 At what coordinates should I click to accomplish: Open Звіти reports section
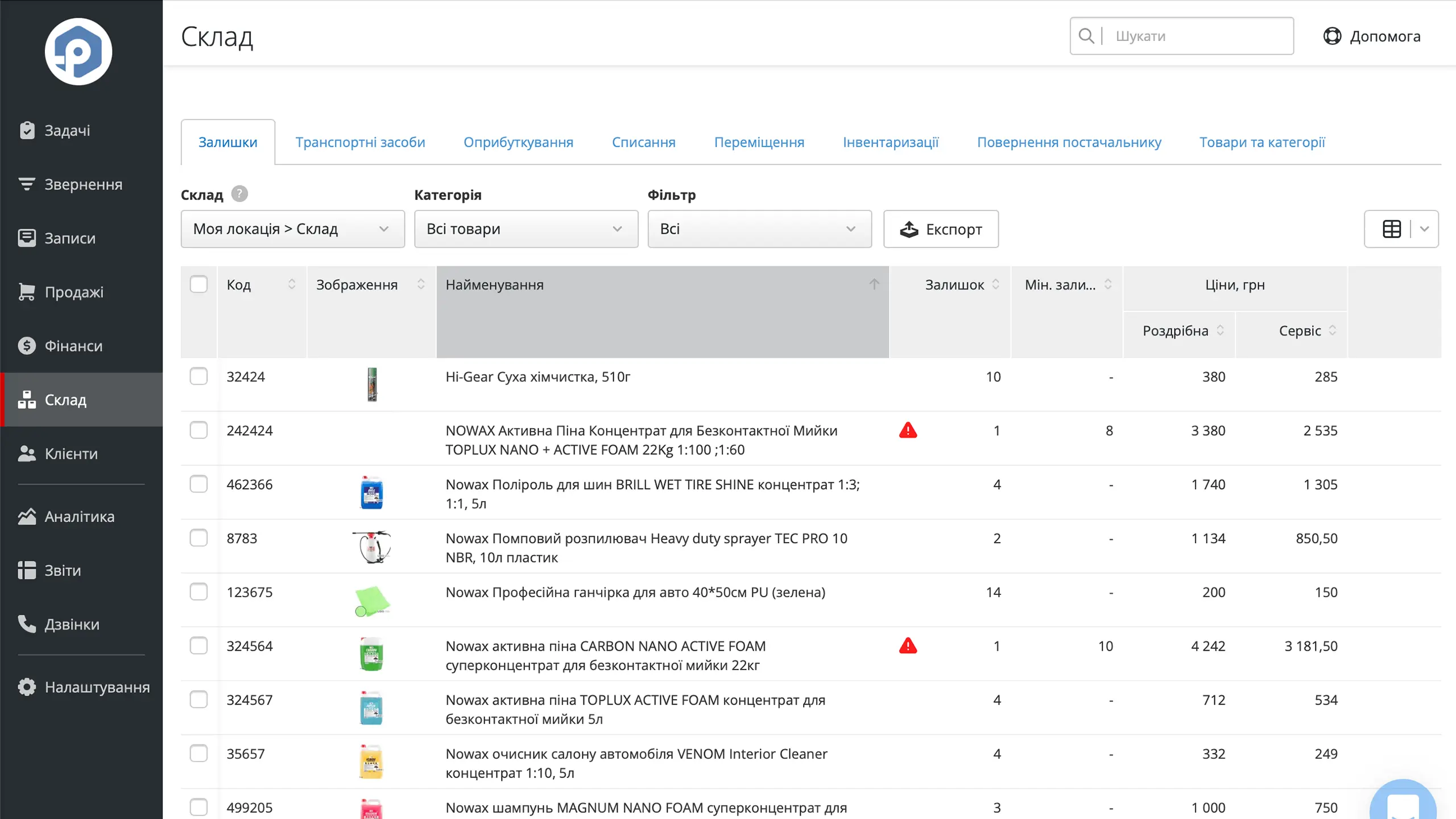pos(81,570)
